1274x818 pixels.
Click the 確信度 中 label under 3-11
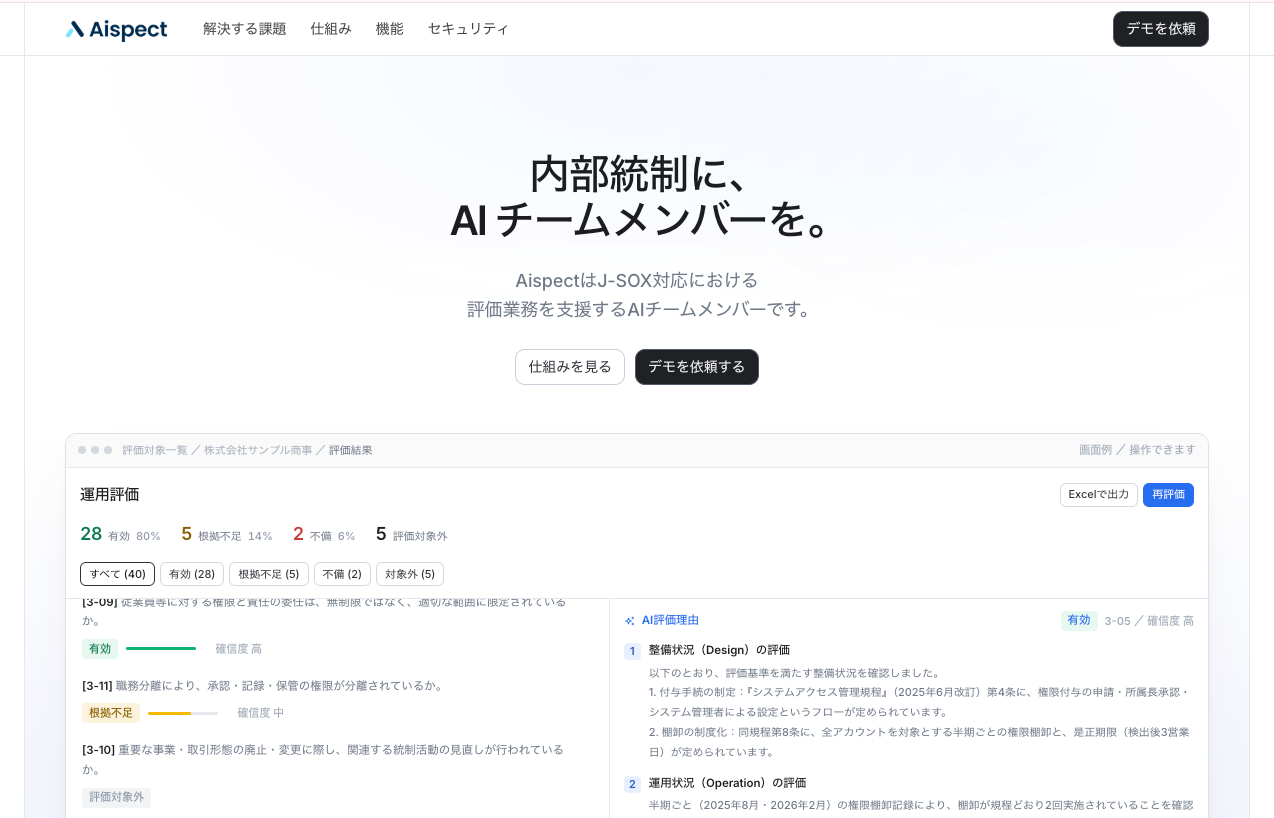point(261,713)
